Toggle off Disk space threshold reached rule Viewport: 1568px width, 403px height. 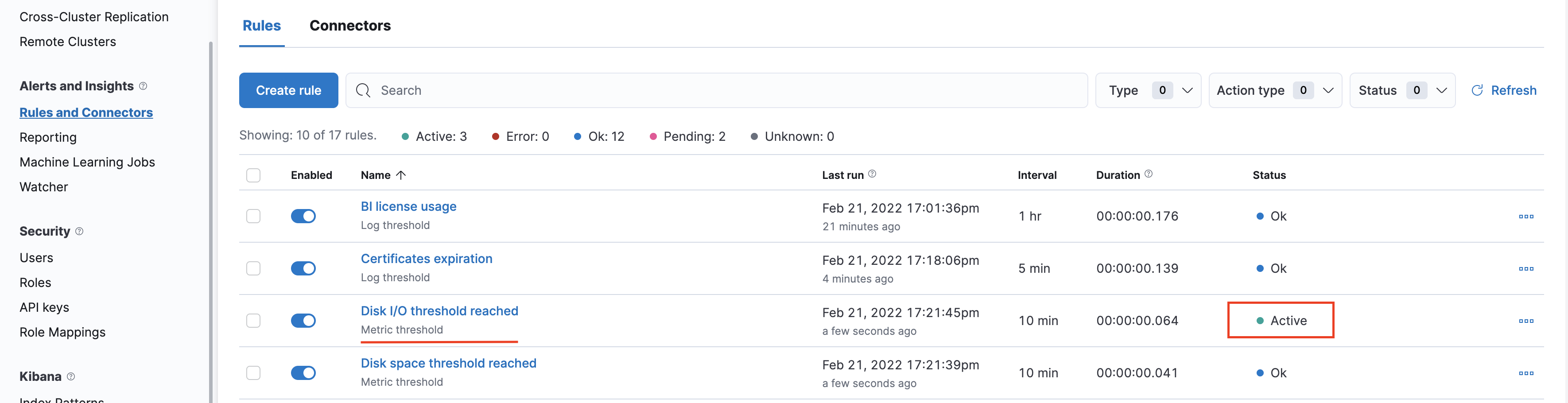click(303, 373)
